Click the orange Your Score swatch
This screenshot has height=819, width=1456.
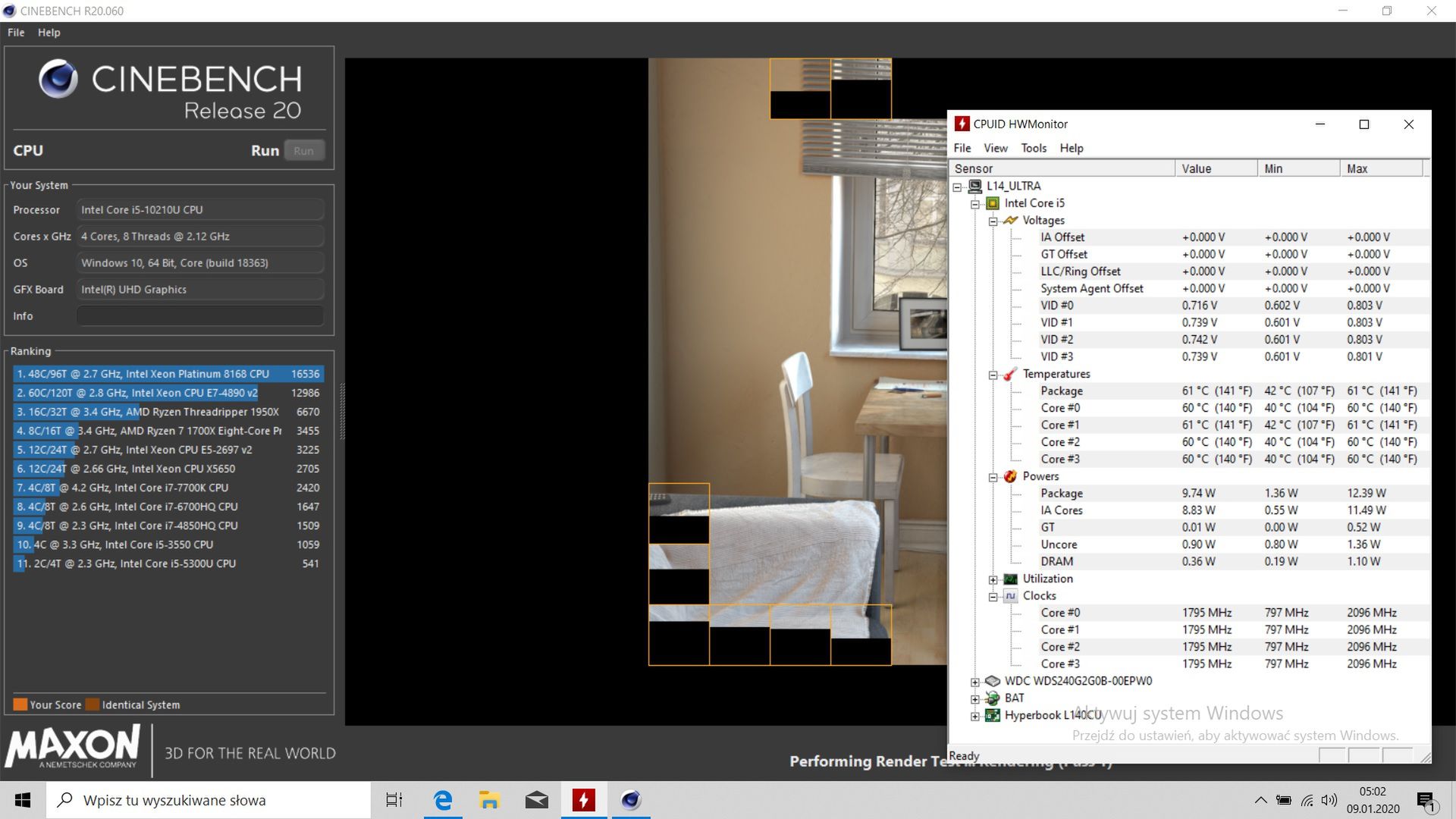click(20, 704)
